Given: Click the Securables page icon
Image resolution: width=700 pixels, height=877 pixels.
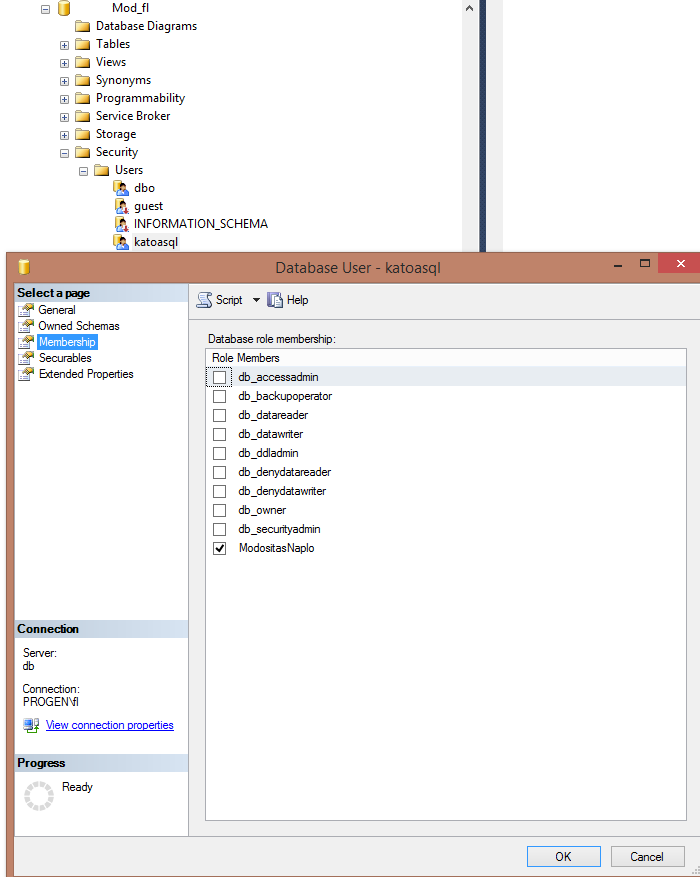Looking at the screenshot, I should [26, 358].
